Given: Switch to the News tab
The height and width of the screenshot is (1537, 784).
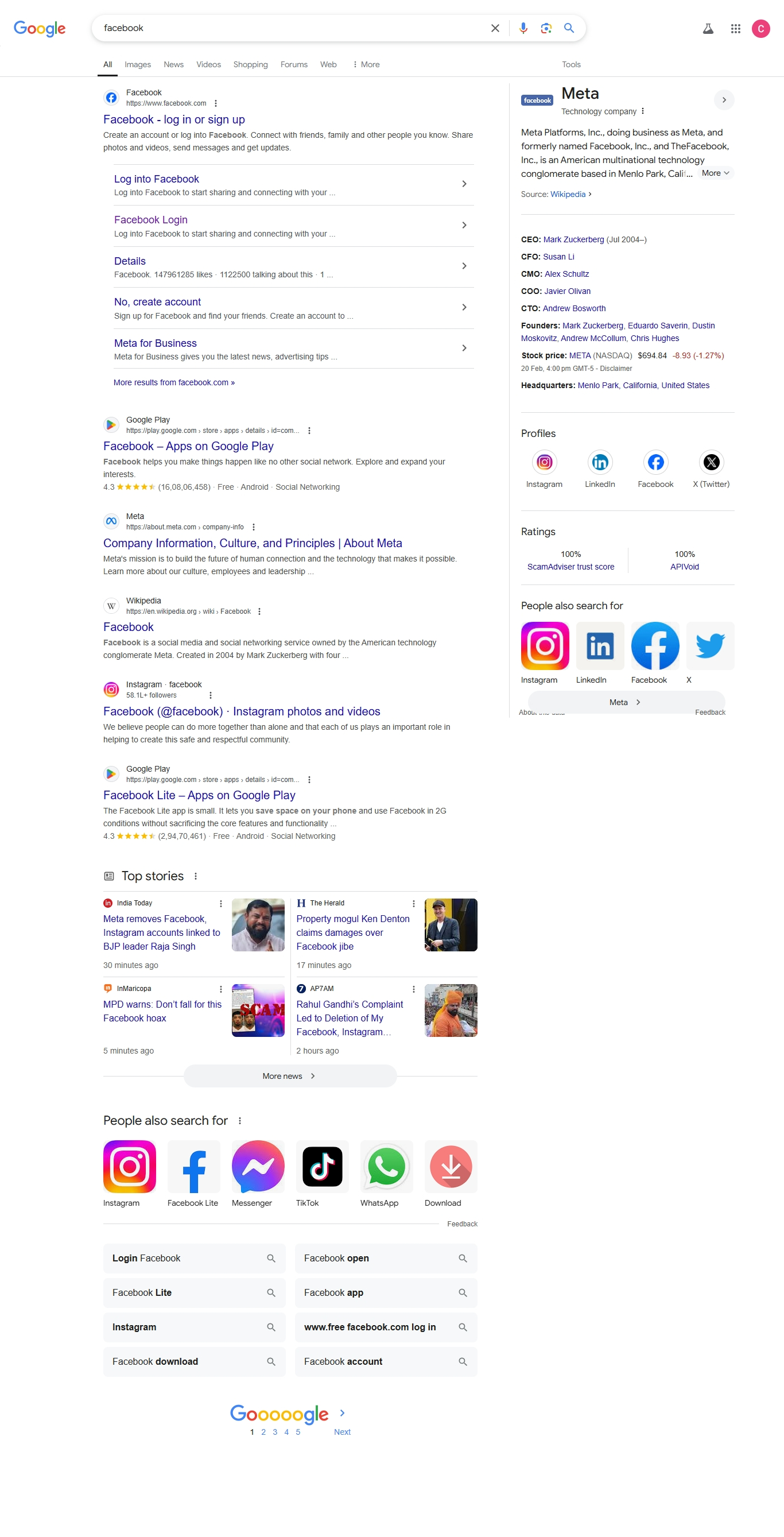Looking at the screenshot, I should pyautogui.click(x=174, y=64).
